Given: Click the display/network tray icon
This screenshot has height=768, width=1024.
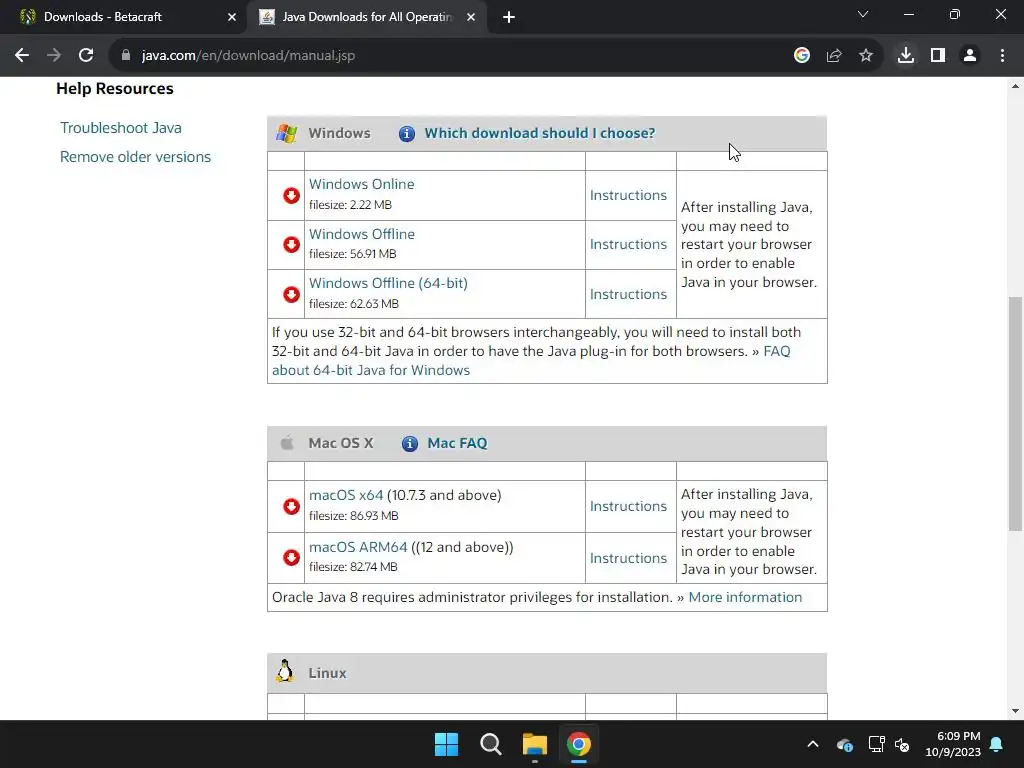Looking at the screenshot, I should (x=876, y=744).
